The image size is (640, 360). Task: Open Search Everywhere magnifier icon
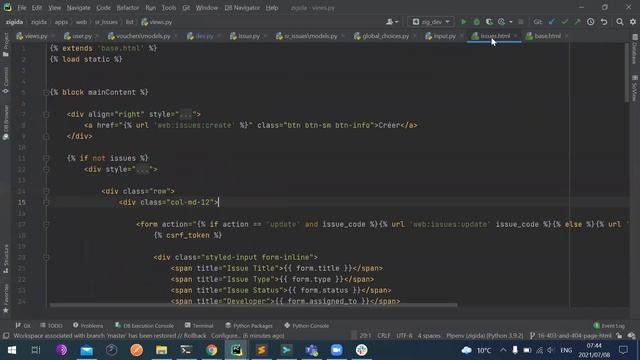[620, 22]
